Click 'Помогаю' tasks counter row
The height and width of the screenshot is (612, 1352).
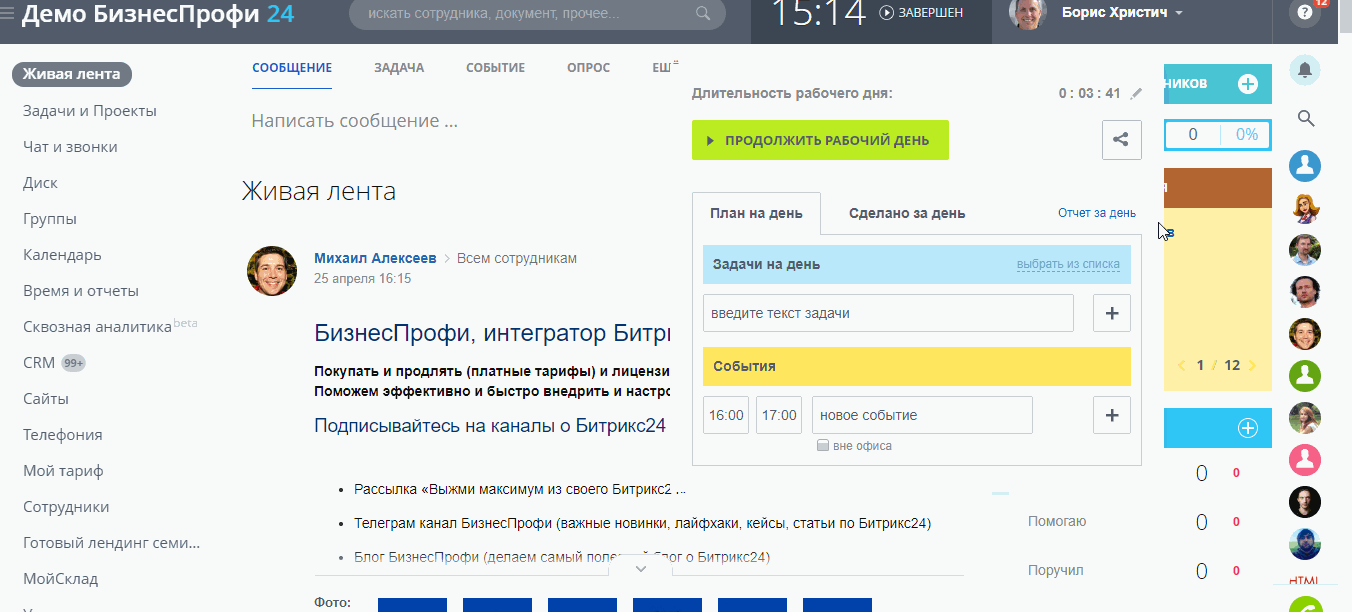[x=1135, y=522]
